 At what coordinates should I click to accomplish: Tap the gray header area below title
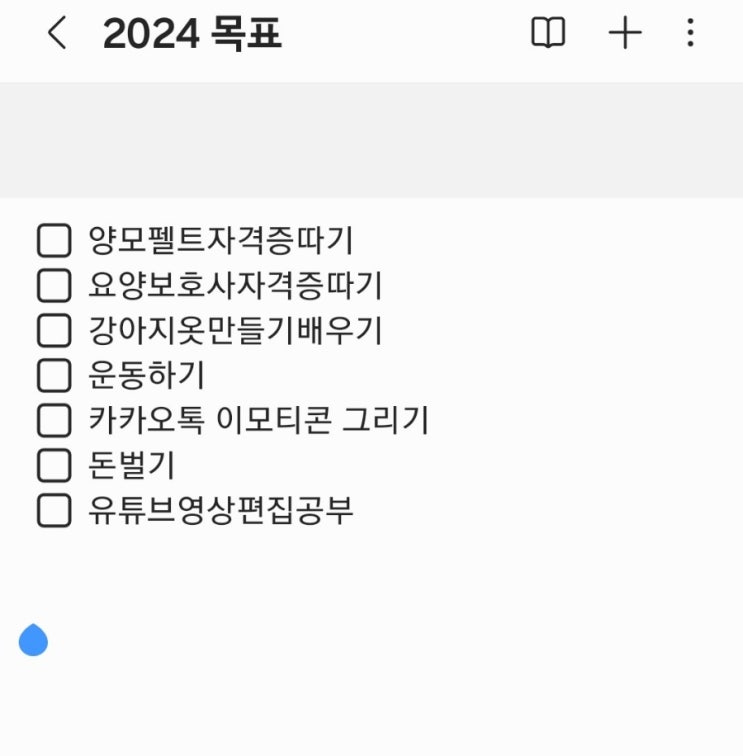[371, 140]
